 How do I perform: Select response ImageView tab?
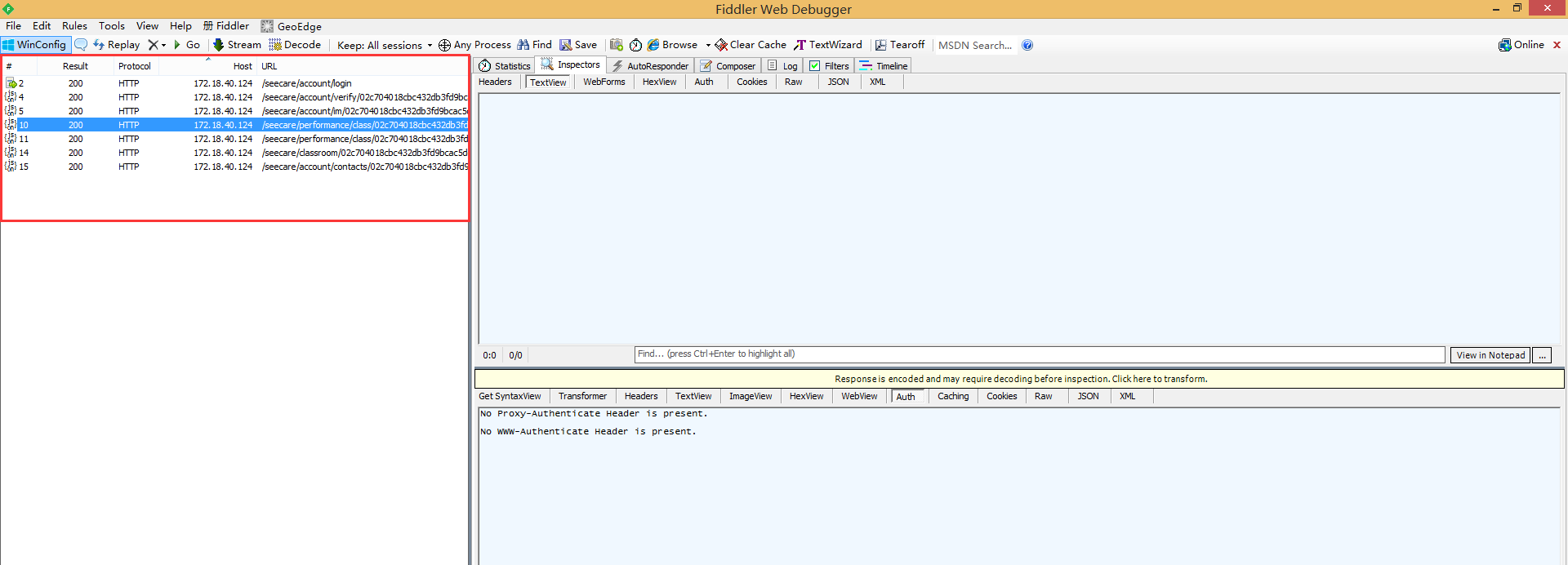(751, 396)
